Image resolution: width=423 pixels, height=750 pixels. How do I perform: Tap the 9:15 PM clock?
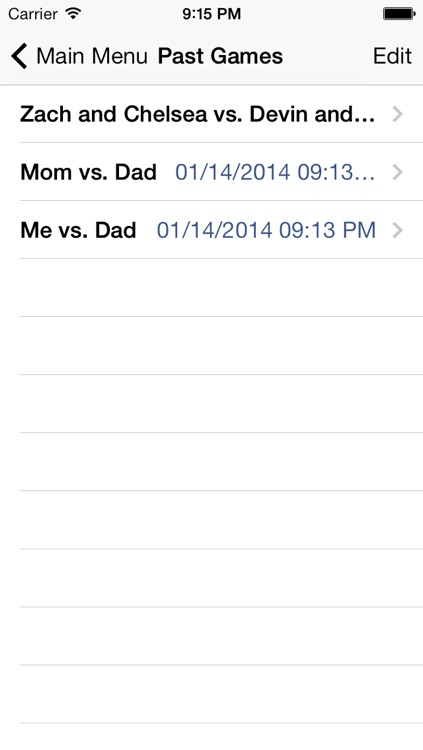pyautogui.click(x=212, y=14)
